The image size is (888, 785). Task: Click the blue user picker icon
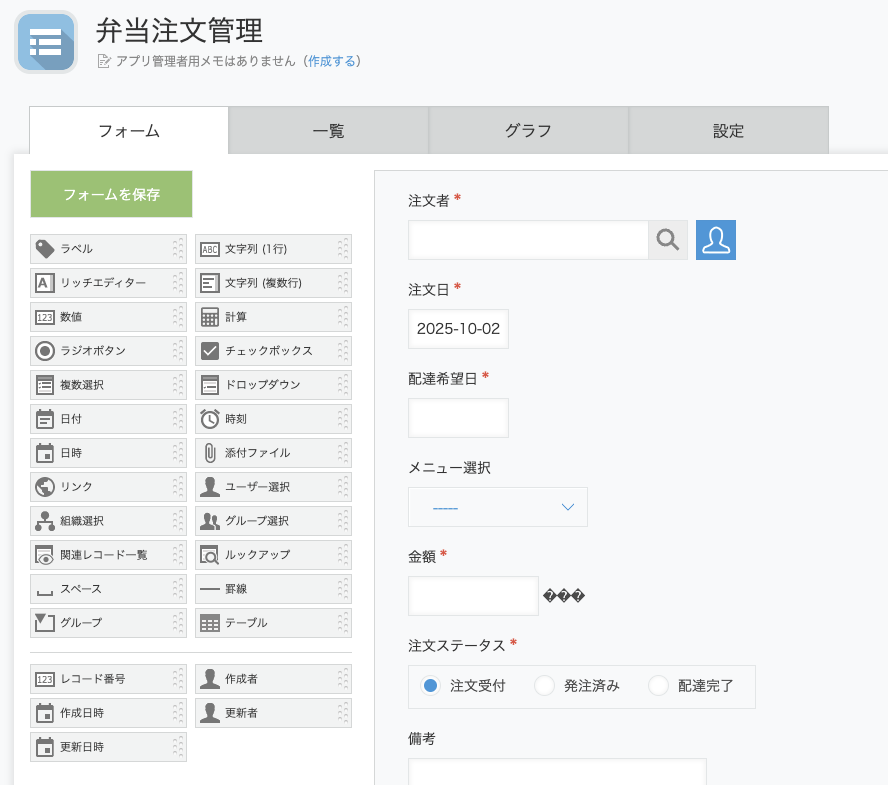click(x=716, y=240)
